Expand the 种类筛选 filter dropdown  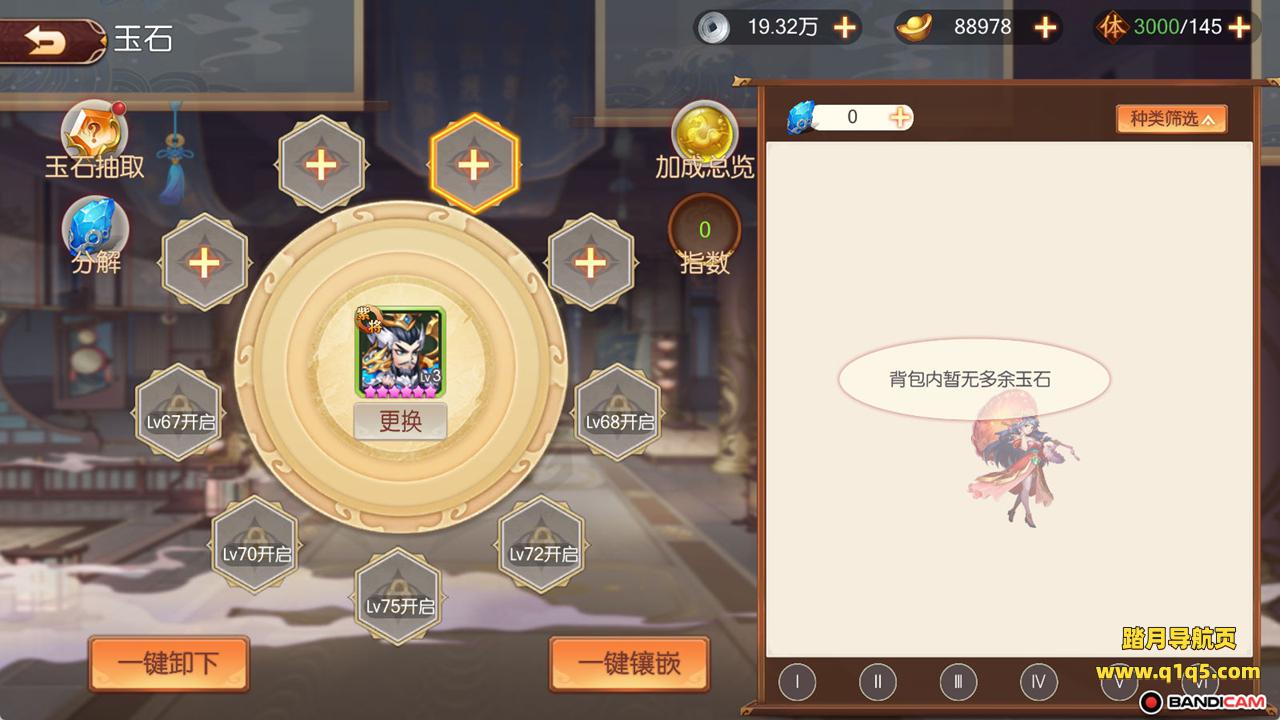(x=1172, y=119)
